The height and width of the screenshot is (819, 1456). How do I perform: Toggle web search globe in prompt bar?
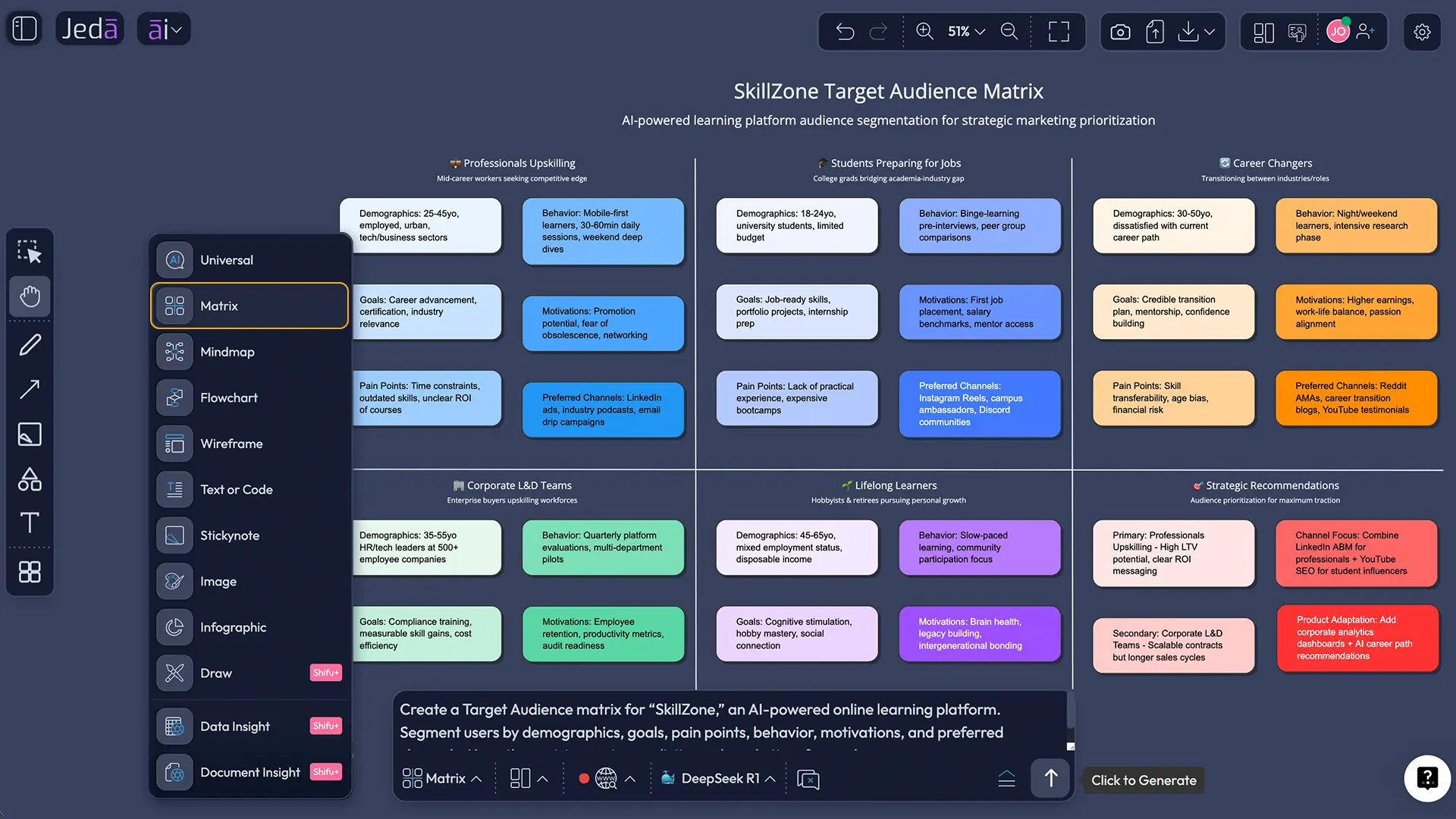coord(606,779)
